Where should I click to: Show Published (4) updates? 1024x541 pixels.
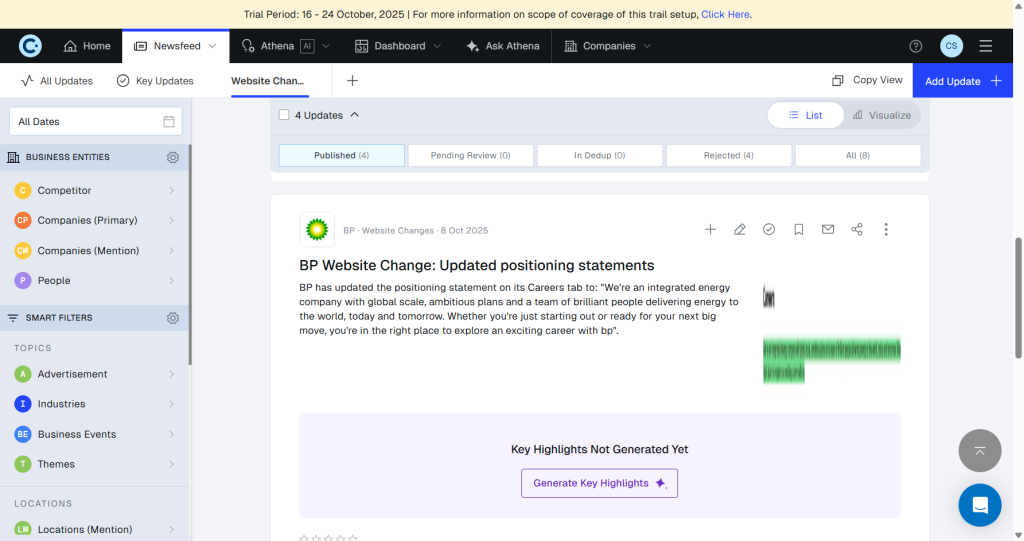tap(342, 156)
